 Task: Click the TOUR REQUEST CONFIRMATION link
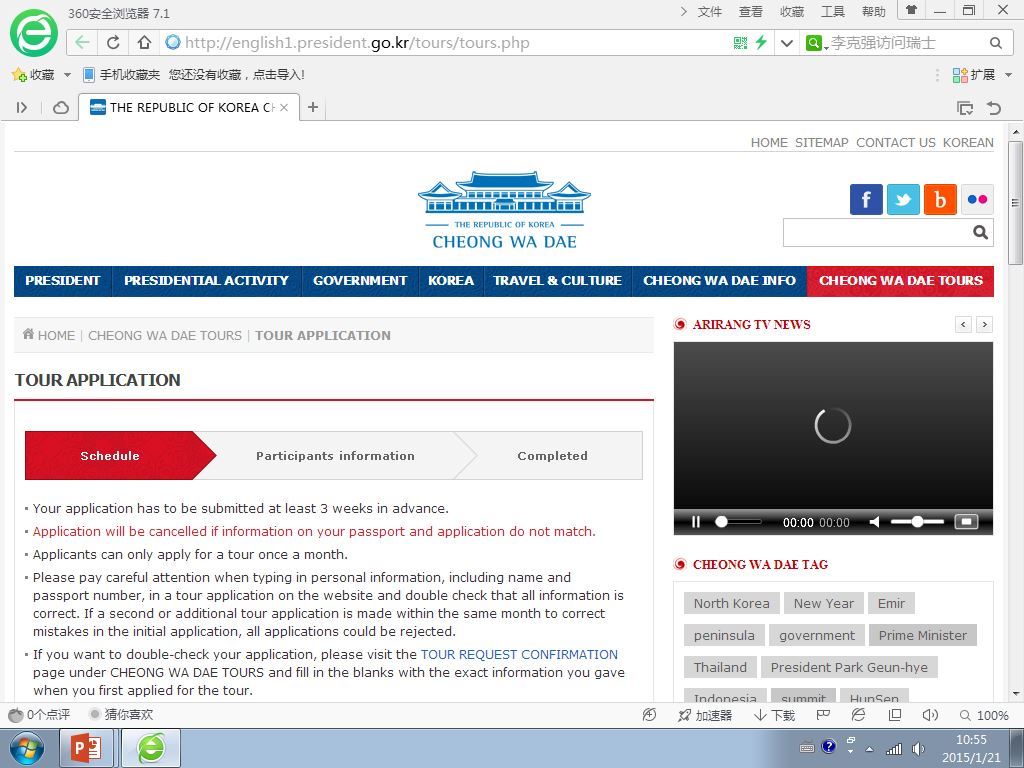(519, 654)
